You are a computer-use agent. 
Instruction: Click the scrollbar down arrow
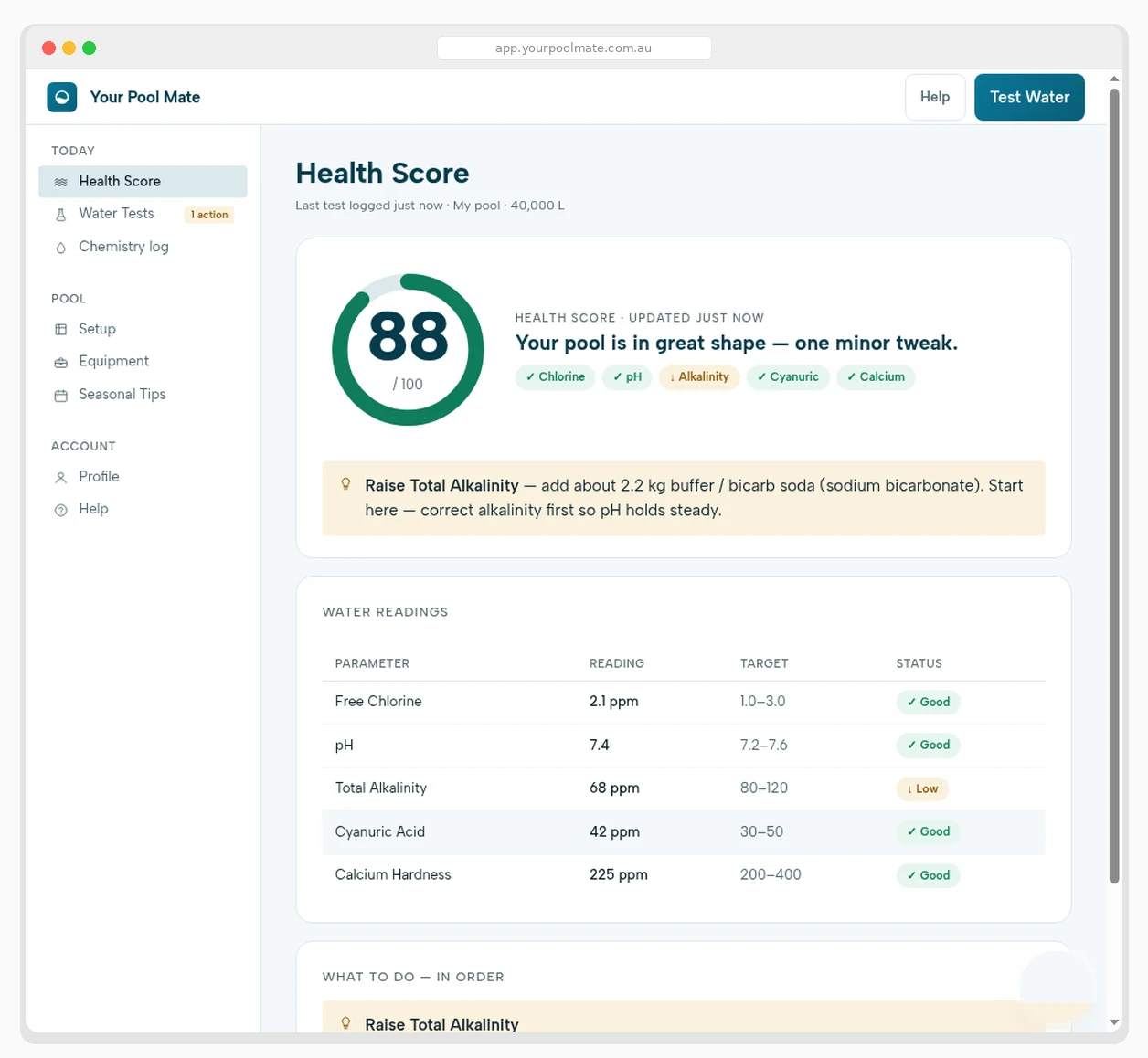[x=1114, y=1022]
